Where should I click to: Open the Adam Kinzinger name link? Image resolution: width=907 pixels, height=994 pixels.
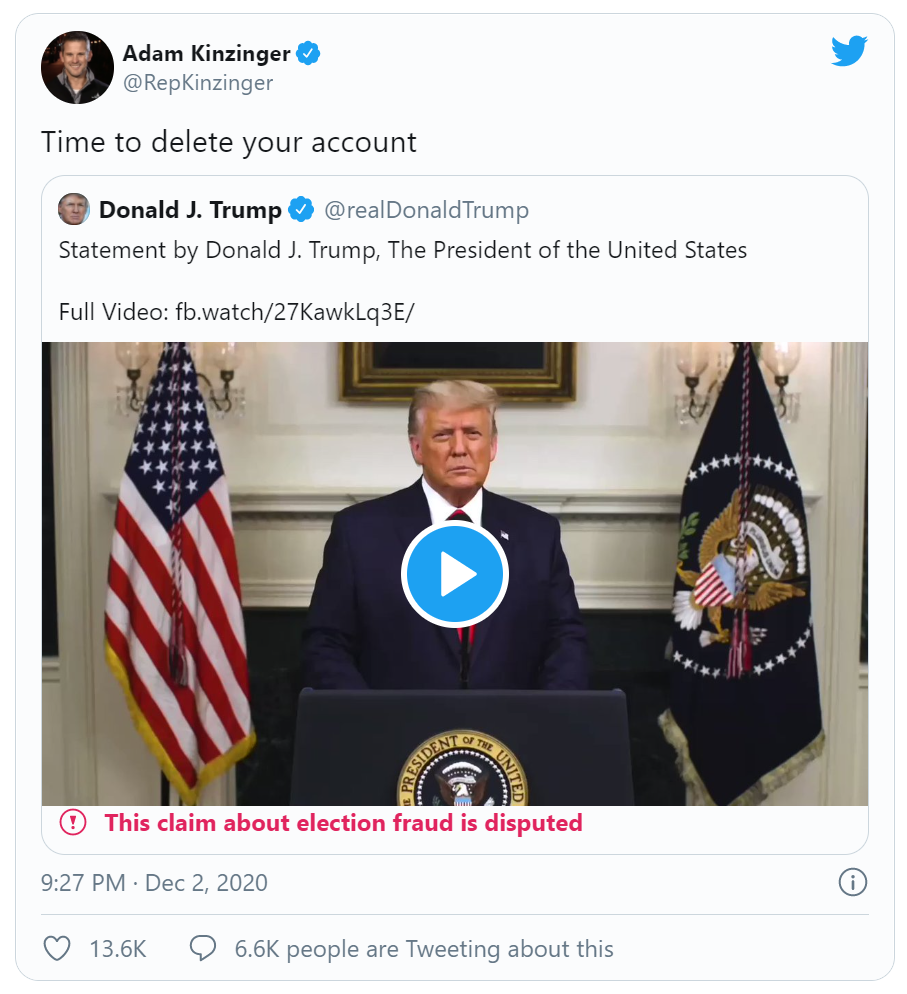(x=205, y=54)
